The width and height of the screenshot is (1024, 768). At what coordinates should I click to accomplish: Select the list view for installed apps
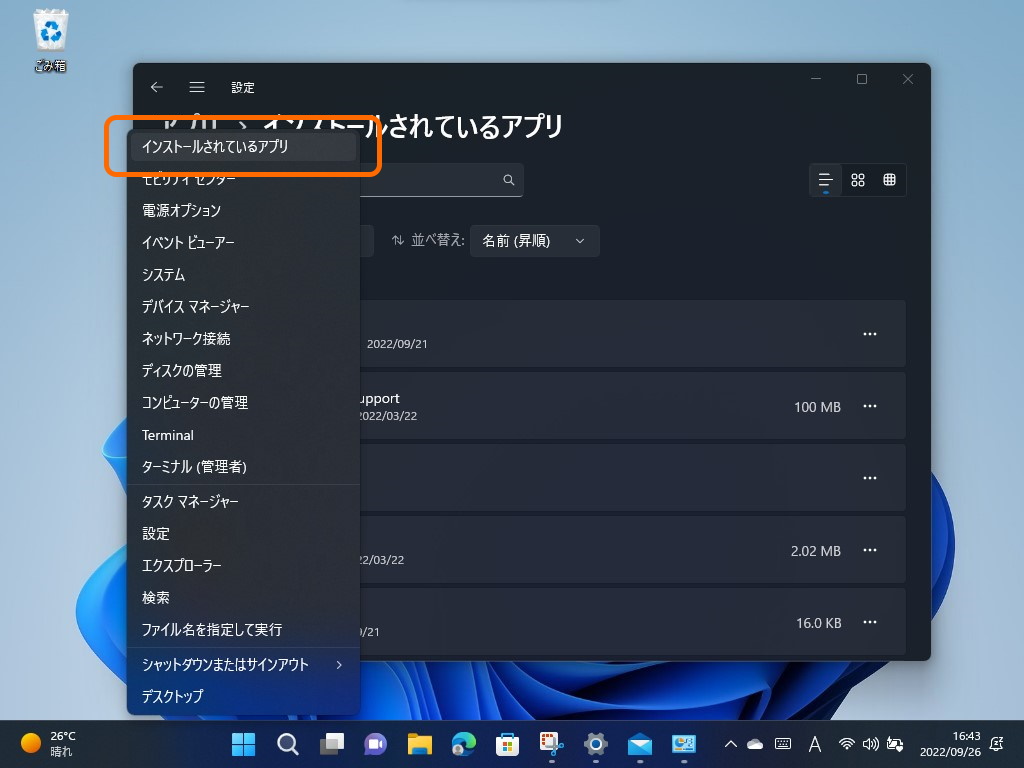(825, 180)
